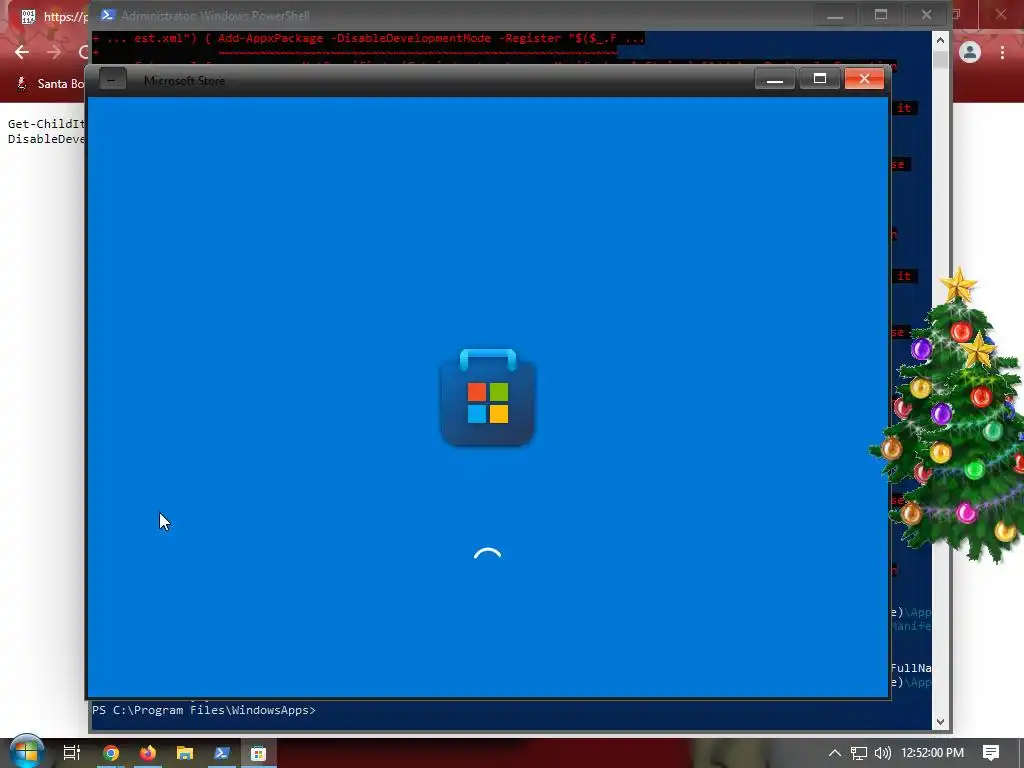The height and width of the screenshot is (768, 1024).
Task: Open File Explorer from the taskbar
Action: tap(185, 753)
